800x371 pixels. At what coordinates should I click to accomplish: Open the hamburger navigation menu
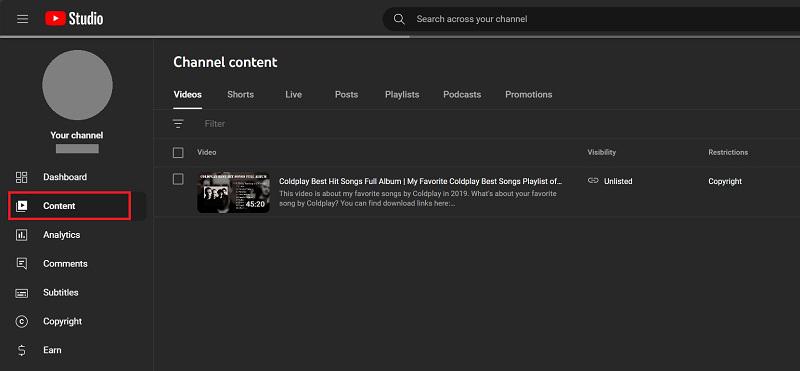22,19
